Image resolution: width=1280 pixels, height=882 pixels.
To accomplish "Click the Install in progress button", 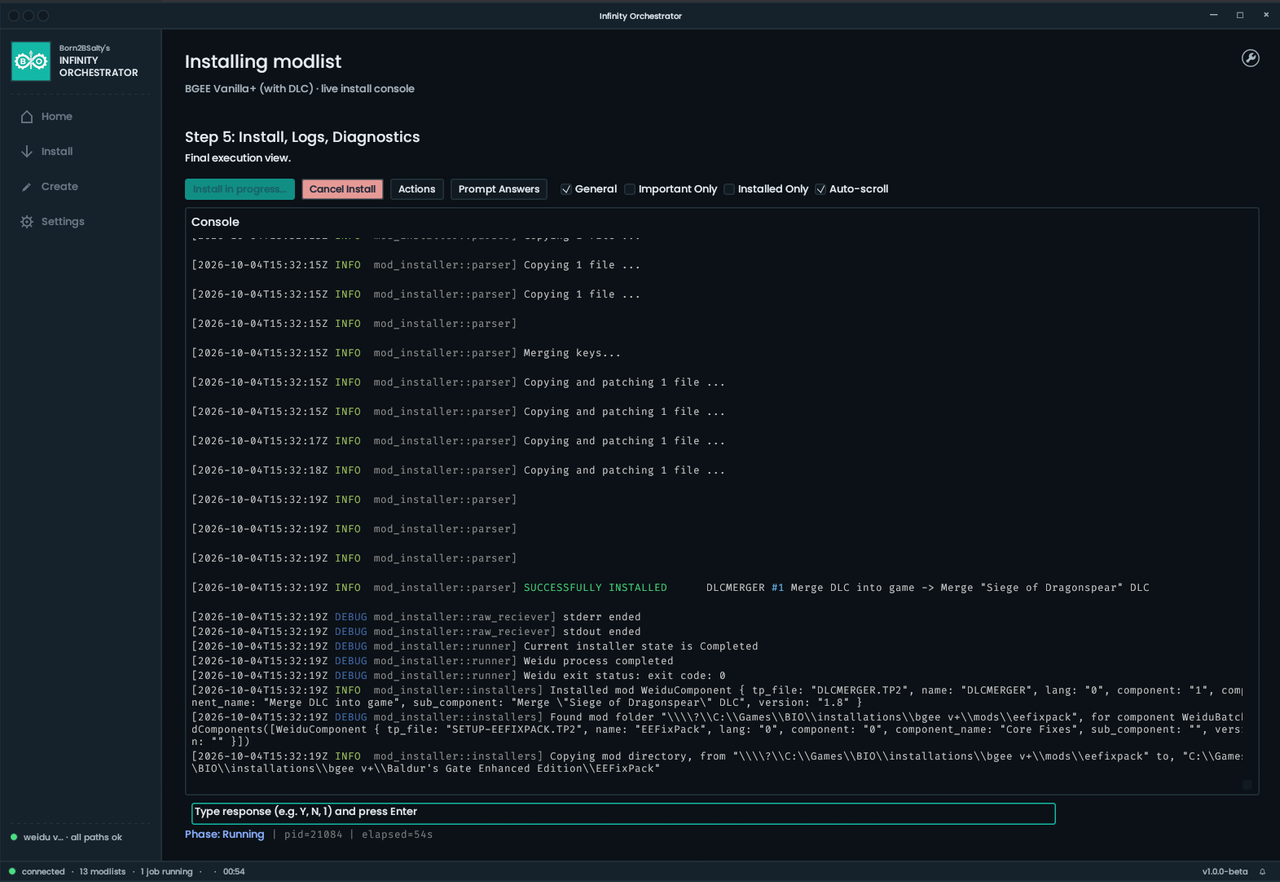I will click(240, 189).
